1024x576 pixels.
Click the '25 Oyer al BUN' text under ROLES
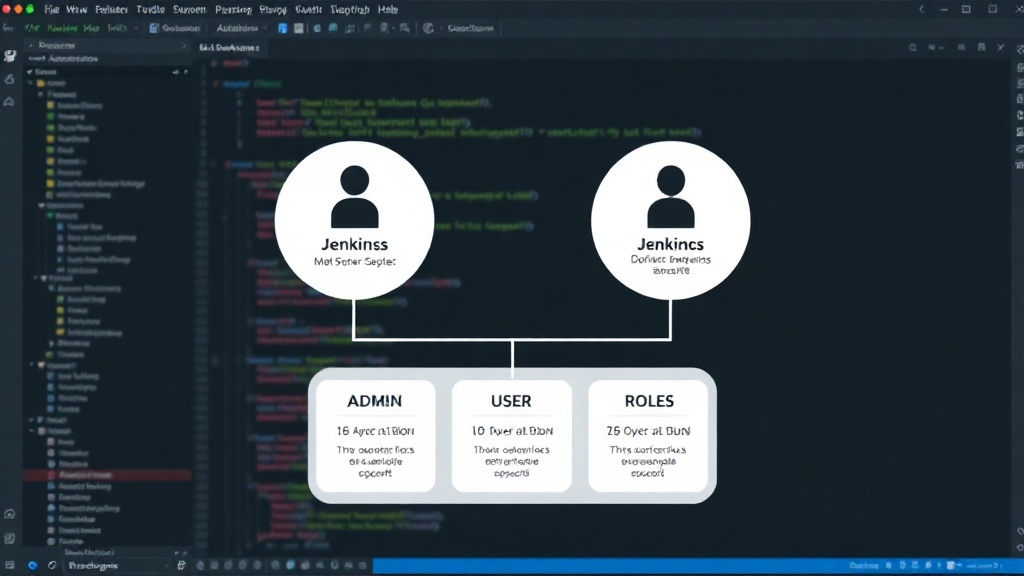(648, 431)
